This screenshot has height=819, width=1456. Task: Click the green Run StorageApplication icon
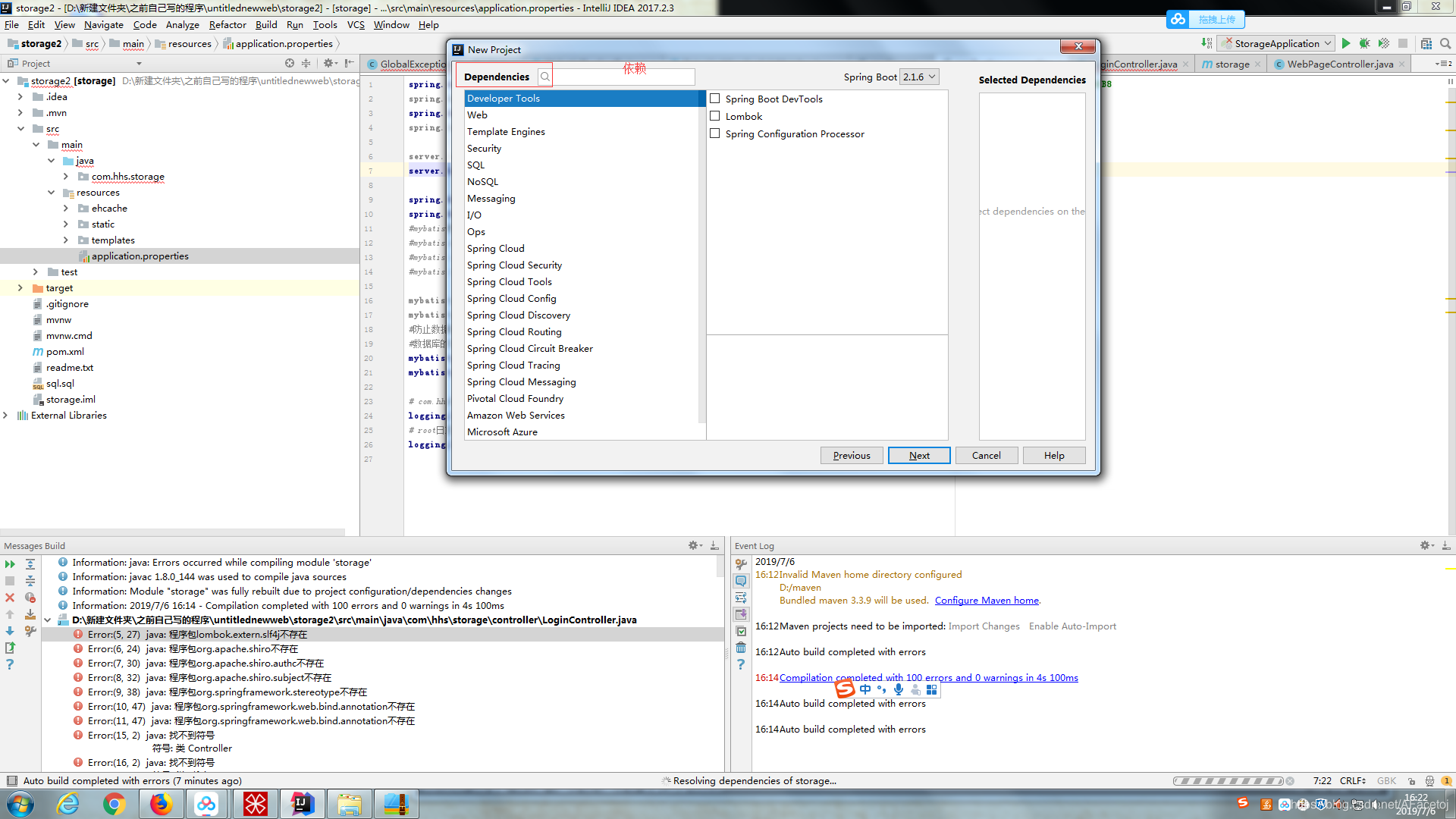coord(1346,43)
